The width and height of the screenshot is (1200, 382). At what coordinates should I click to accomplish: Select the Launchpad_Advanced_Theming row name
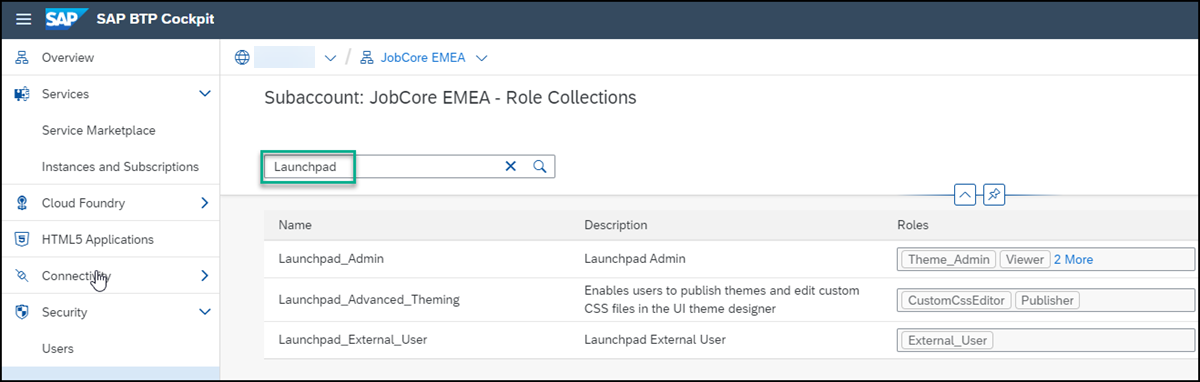point(369,300)
